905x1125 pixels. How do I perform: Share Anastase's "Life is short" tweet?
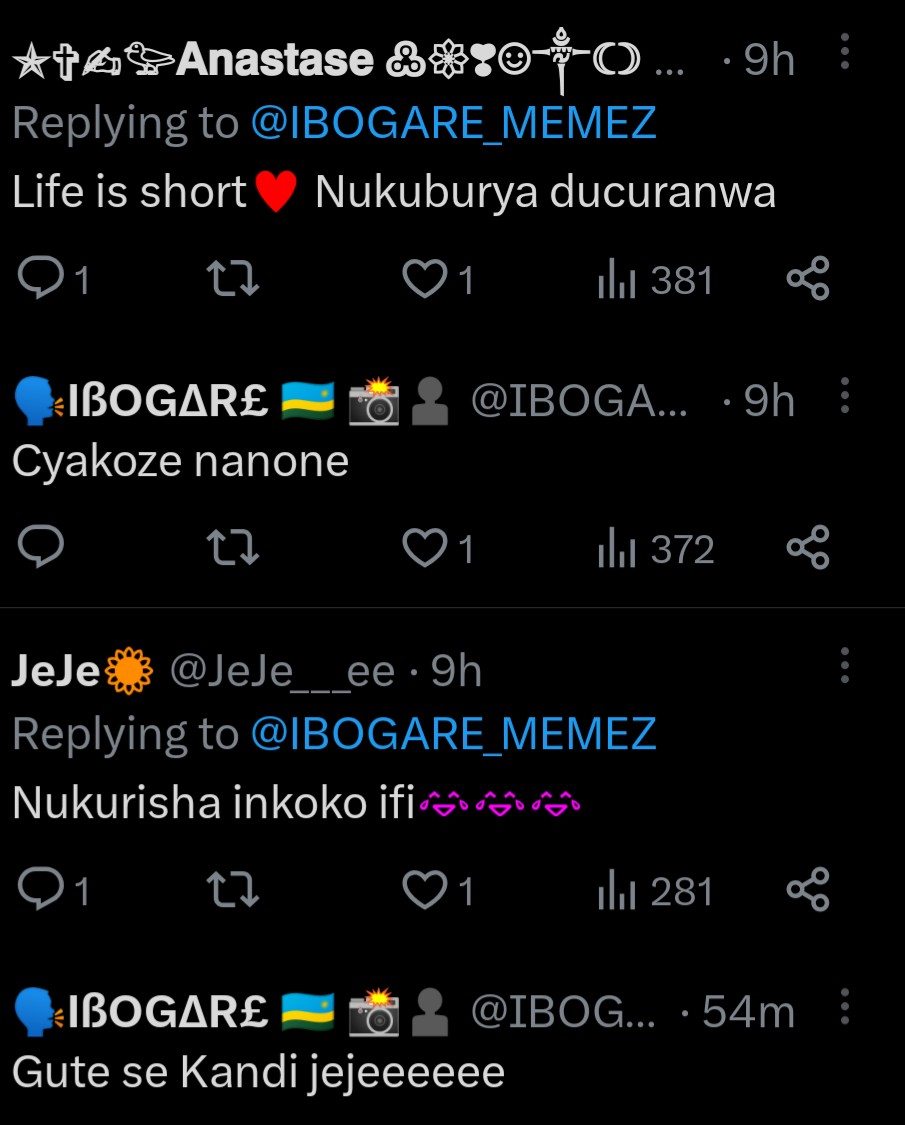[x=808, y=279]
